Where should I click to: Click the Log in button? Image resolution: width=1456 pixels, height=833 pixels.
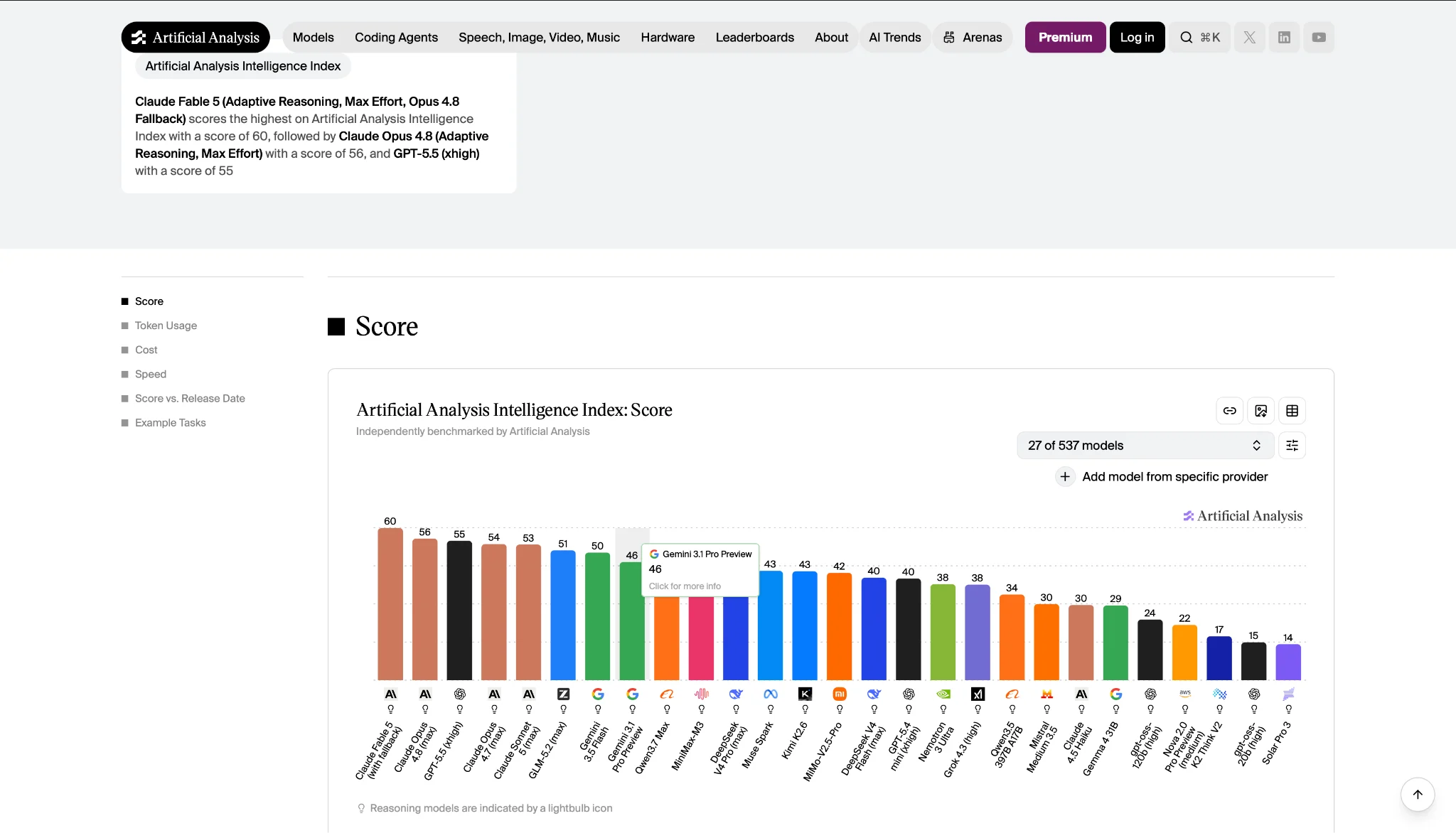[1137, 38]
